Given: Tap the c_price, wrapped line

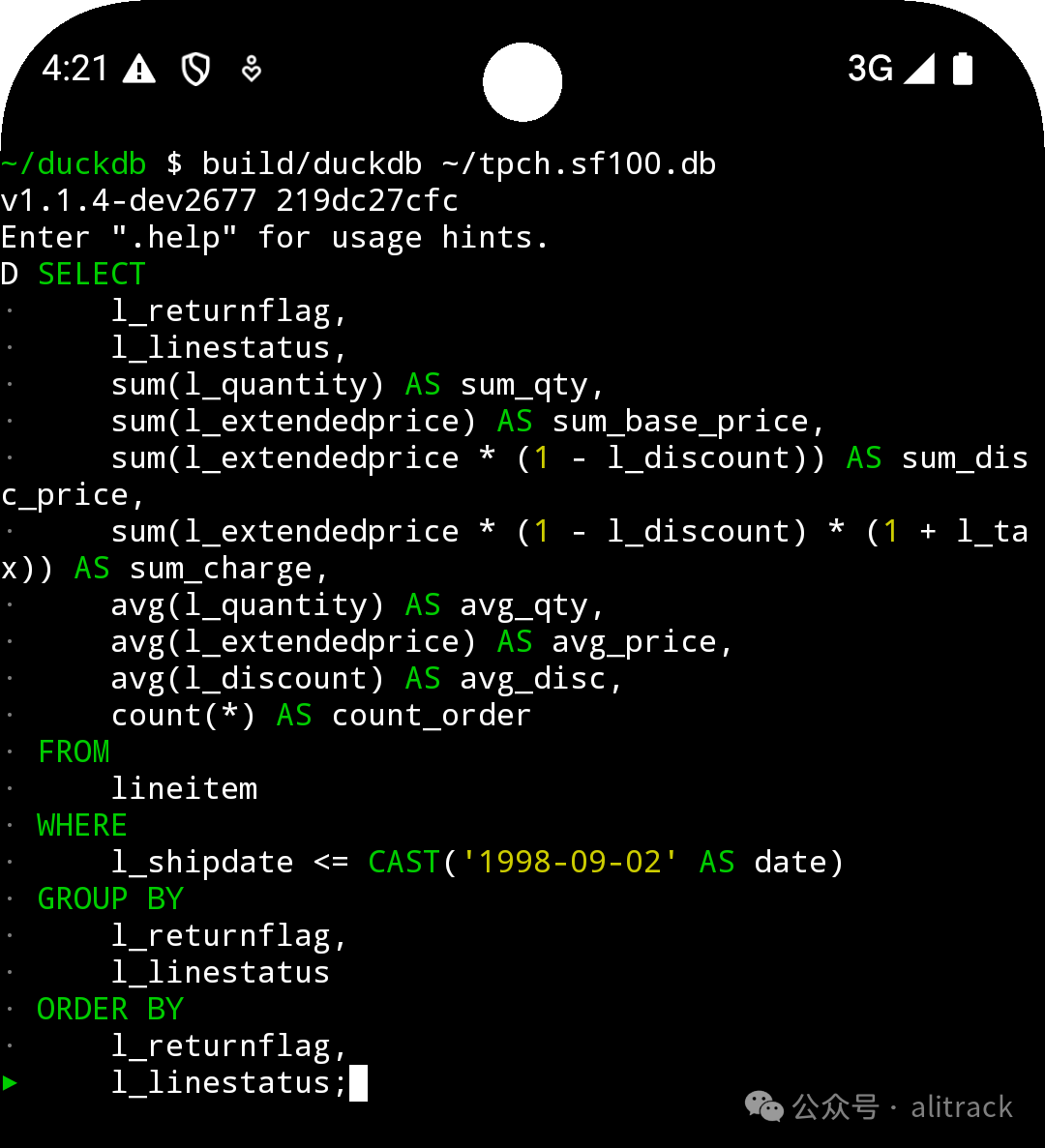Looking at the screenshot, I should pyautogui.click(x=73, y=495).
